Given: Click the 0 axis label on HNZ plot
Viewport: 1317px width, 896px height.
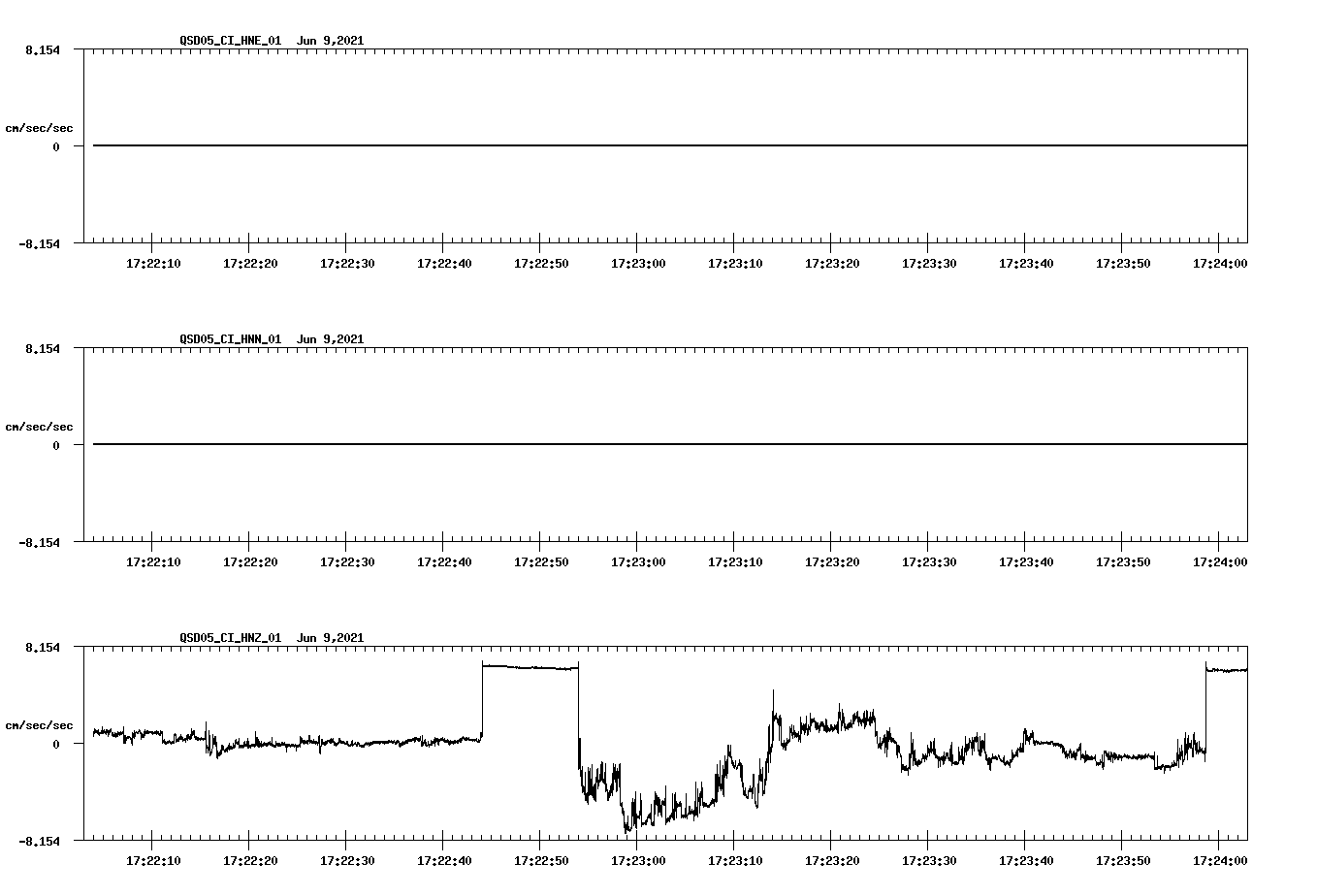Looking at the screenshot, I should (x=56, y=744).
